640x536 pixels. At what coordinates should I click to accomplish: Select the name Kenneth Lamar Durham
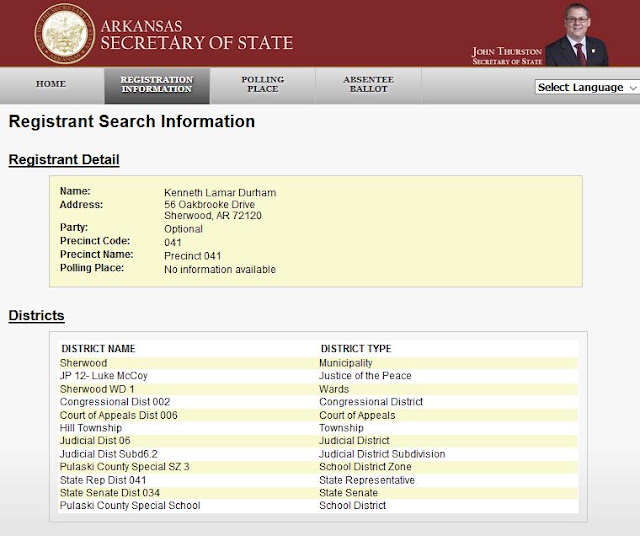point(220,193)
